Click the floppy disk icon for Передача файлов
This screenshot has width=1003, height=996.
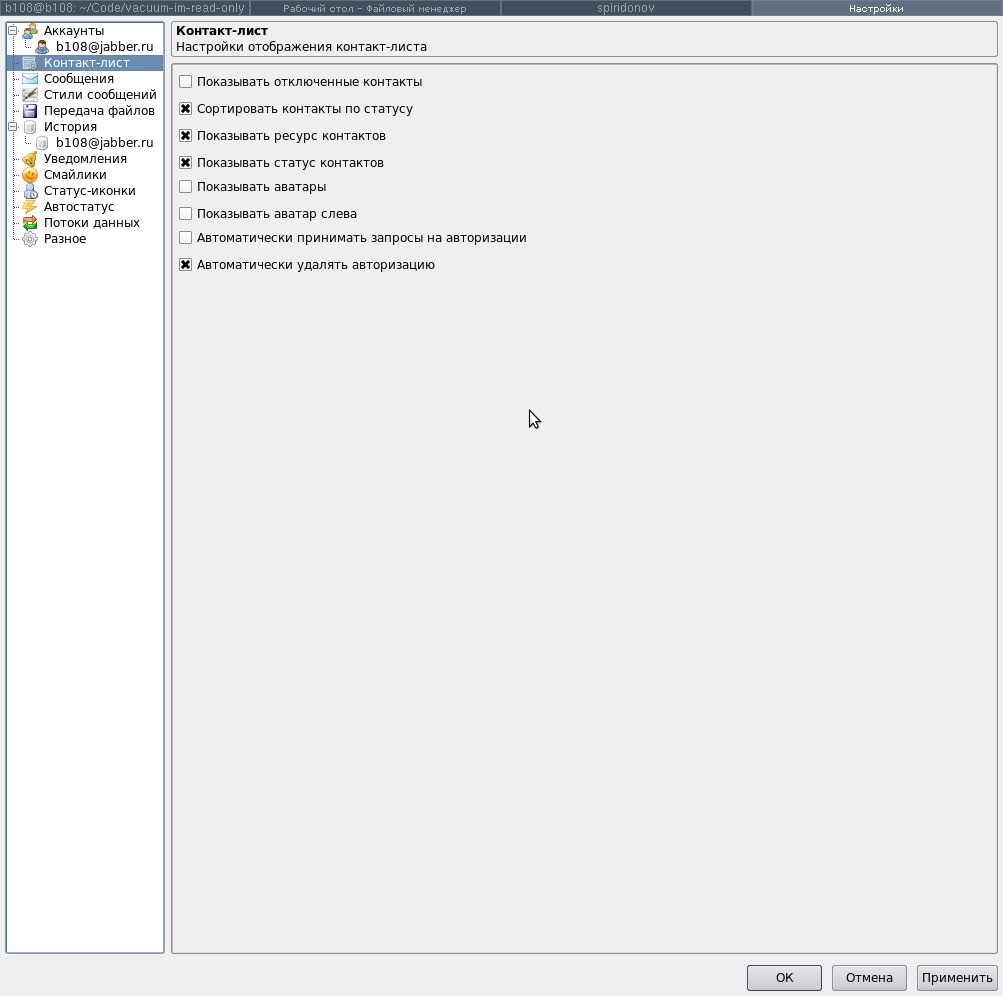pos(30,111)
